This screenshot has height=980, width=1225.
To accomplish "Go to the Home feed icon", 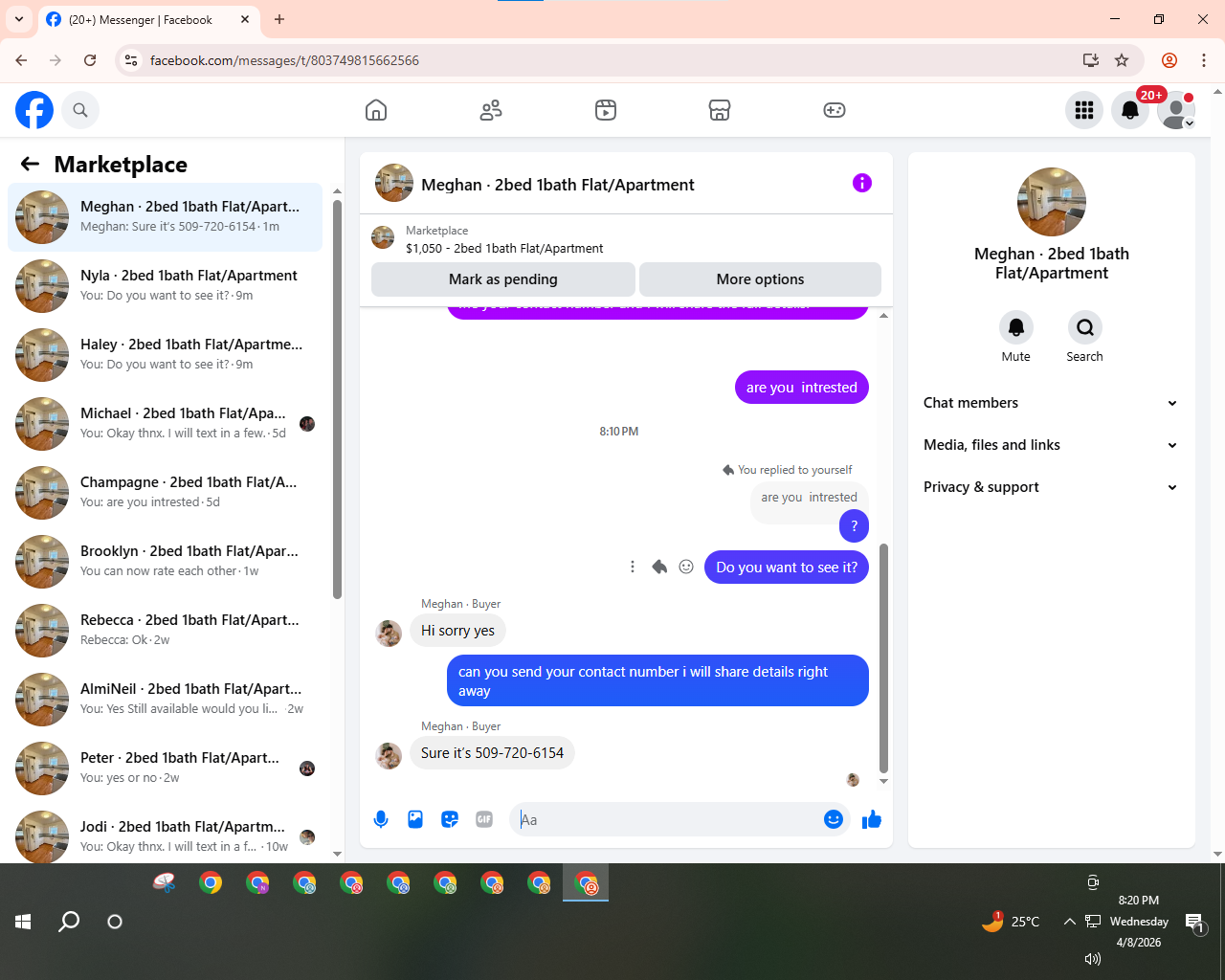I will [376, 110].
